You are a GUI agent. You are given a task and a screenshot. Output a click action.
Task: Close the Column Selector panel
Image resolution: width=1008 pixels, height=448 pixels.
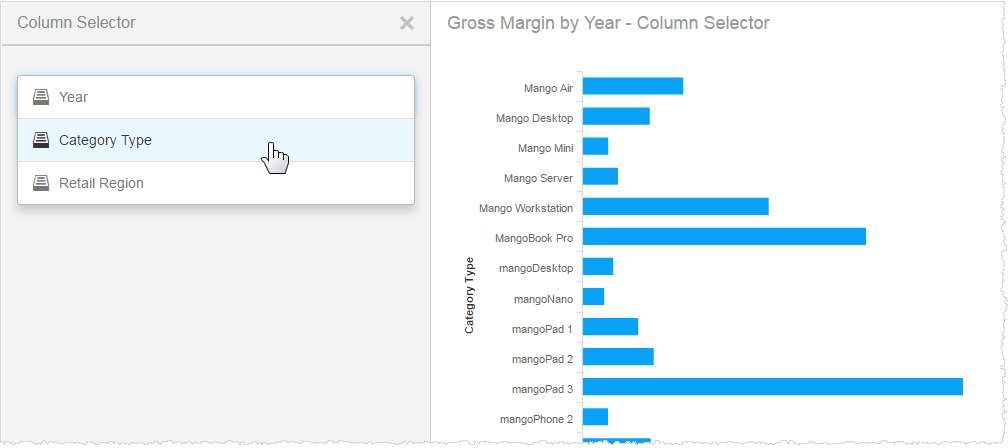pos(406,23)
